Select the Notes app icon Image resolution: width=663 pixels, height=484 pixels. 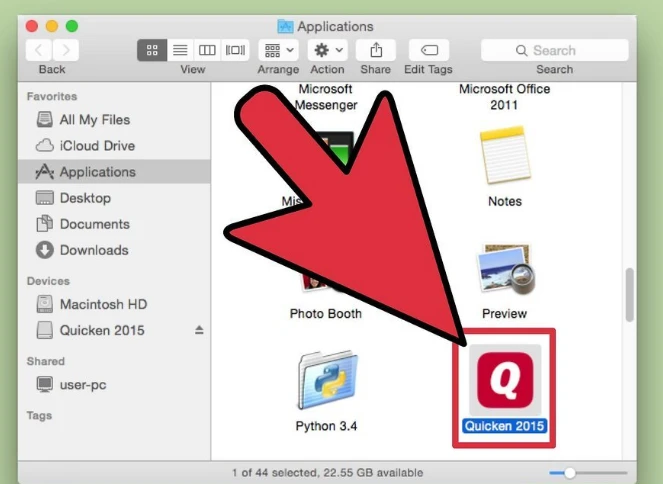coord(505,156)
